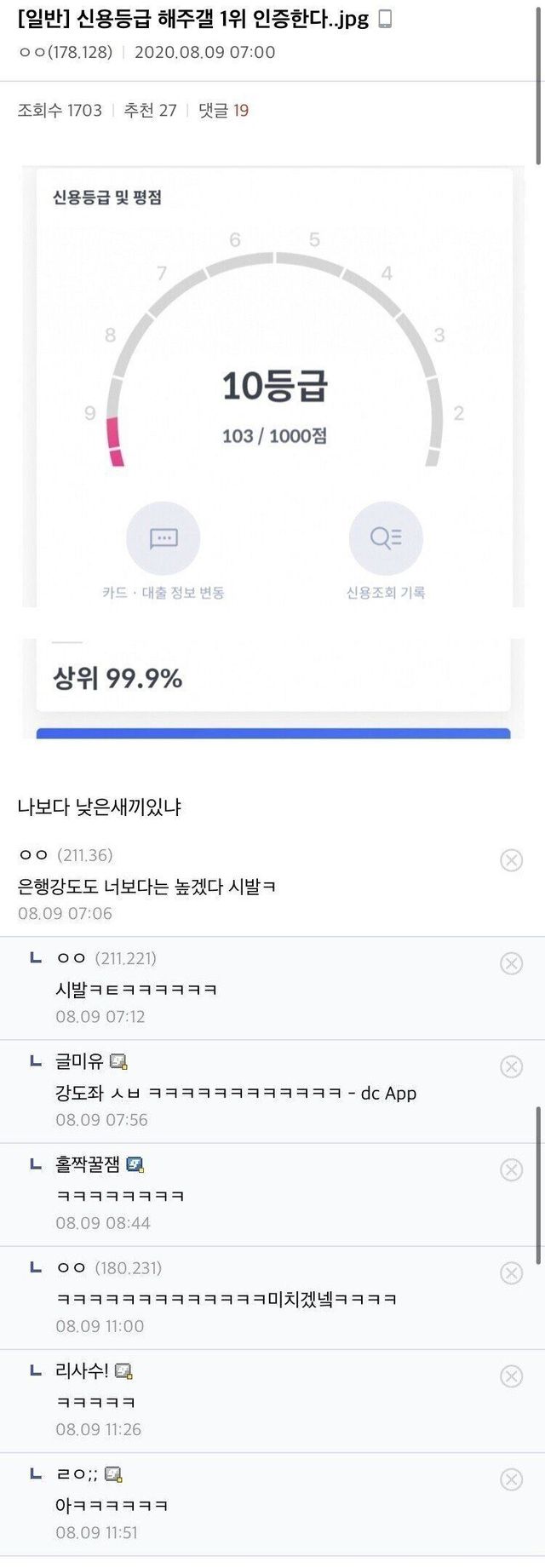
Task: Delete 글미유's reply with X icon
Action: coord(511,1066)
